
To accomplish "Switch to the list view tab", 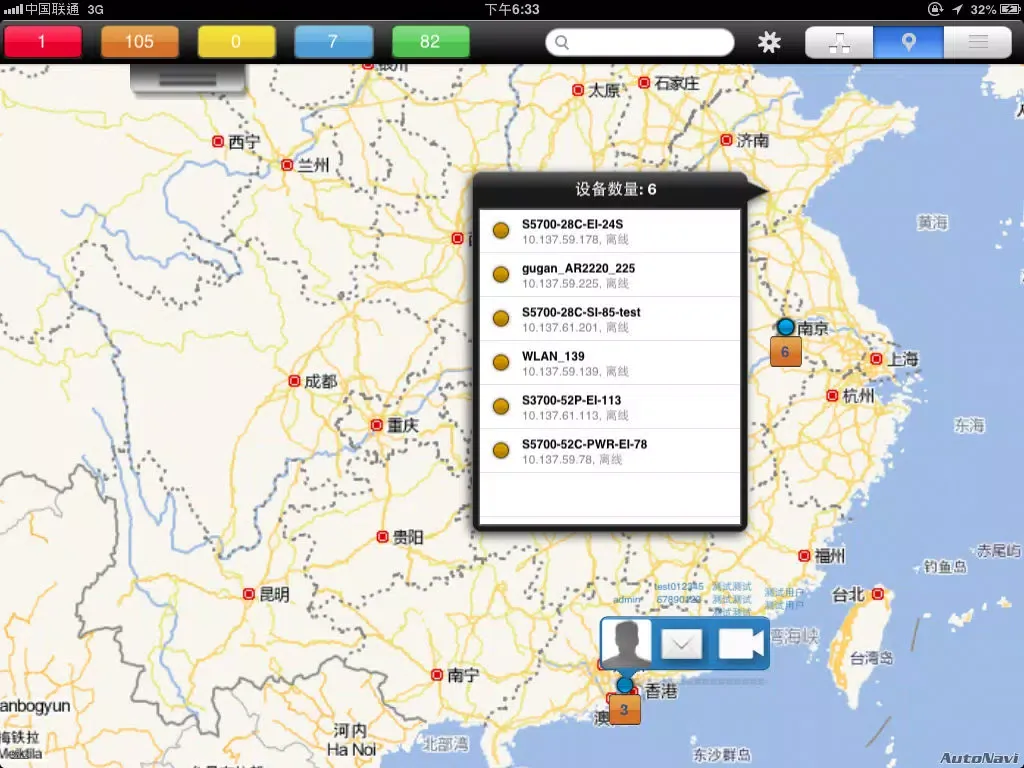I will point(977,42).
